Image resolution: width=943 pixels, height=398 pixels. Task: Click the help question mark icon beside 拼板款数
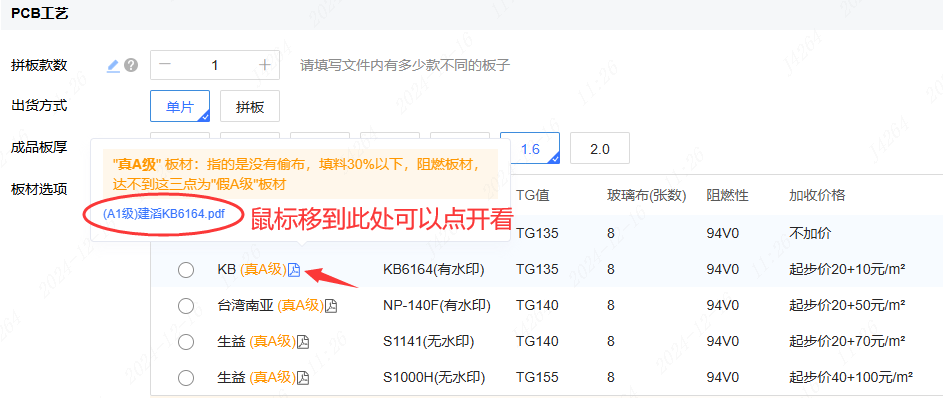tap(131, 66)
